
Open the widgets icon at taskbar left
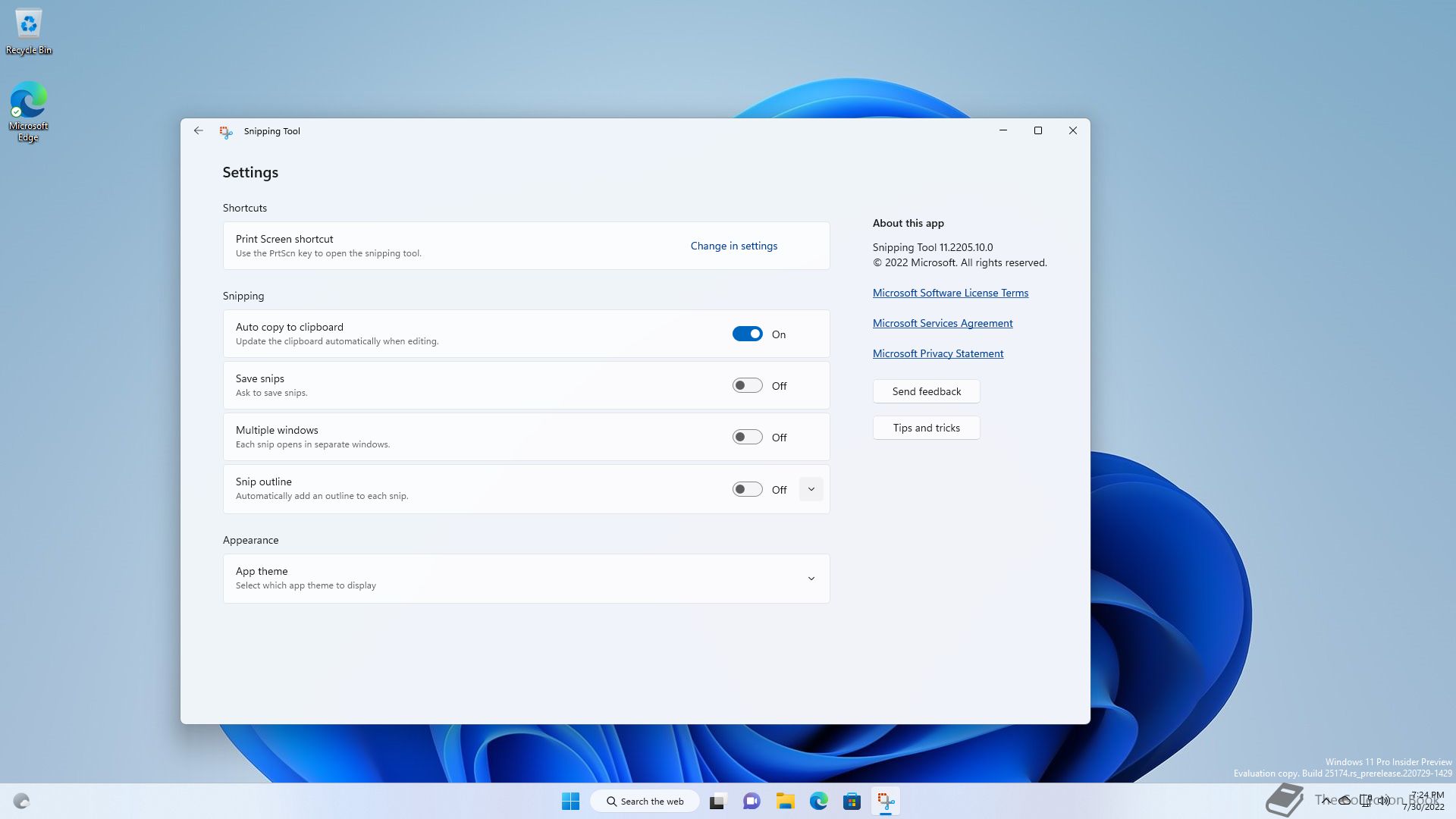[x=21, y=801]
